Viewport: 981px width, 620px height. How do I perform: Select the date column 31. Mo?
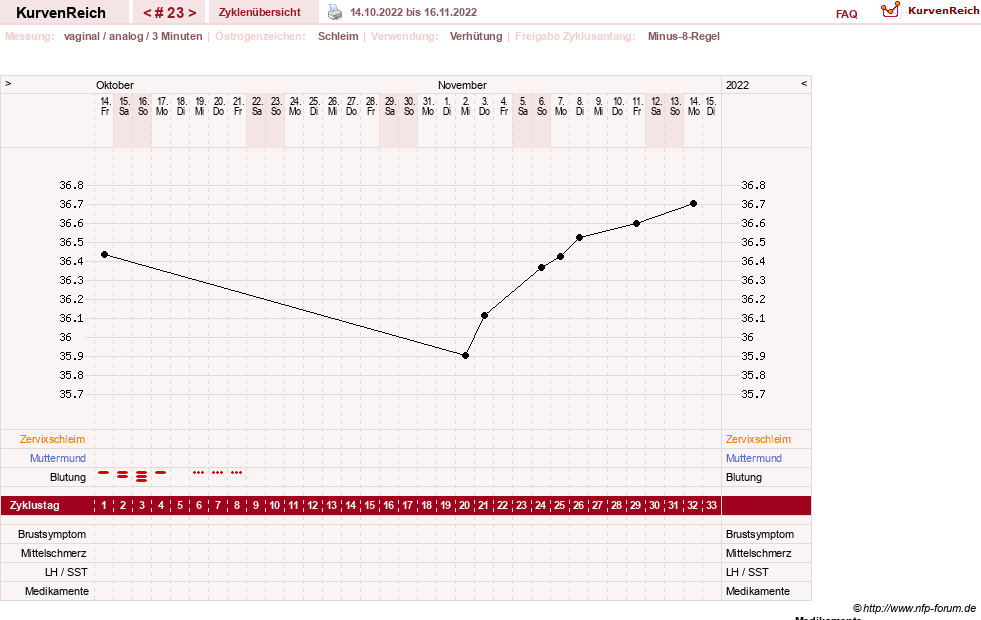click(x=428, y=106)
